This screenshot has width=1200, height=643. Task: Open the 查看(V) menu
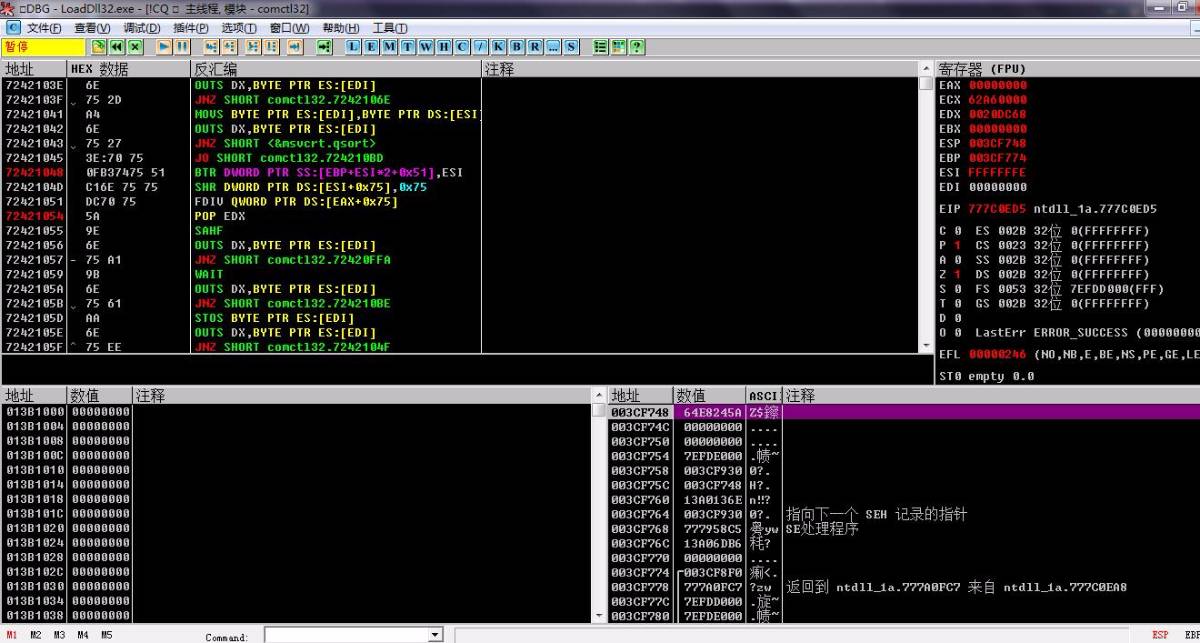tap(92, 28)
